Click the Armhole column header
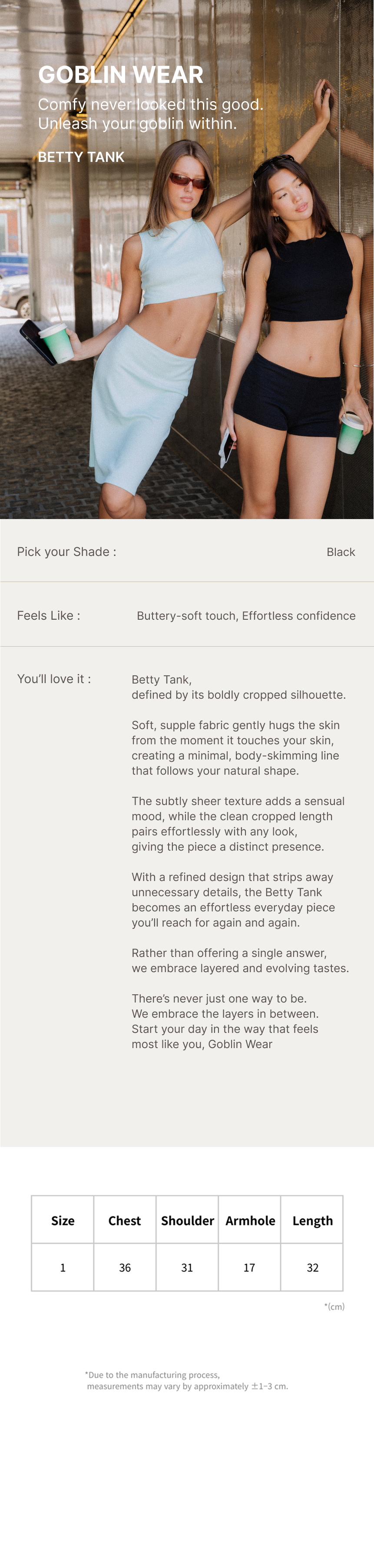Screen dimensions: 374x1568 coord(250,1220)
